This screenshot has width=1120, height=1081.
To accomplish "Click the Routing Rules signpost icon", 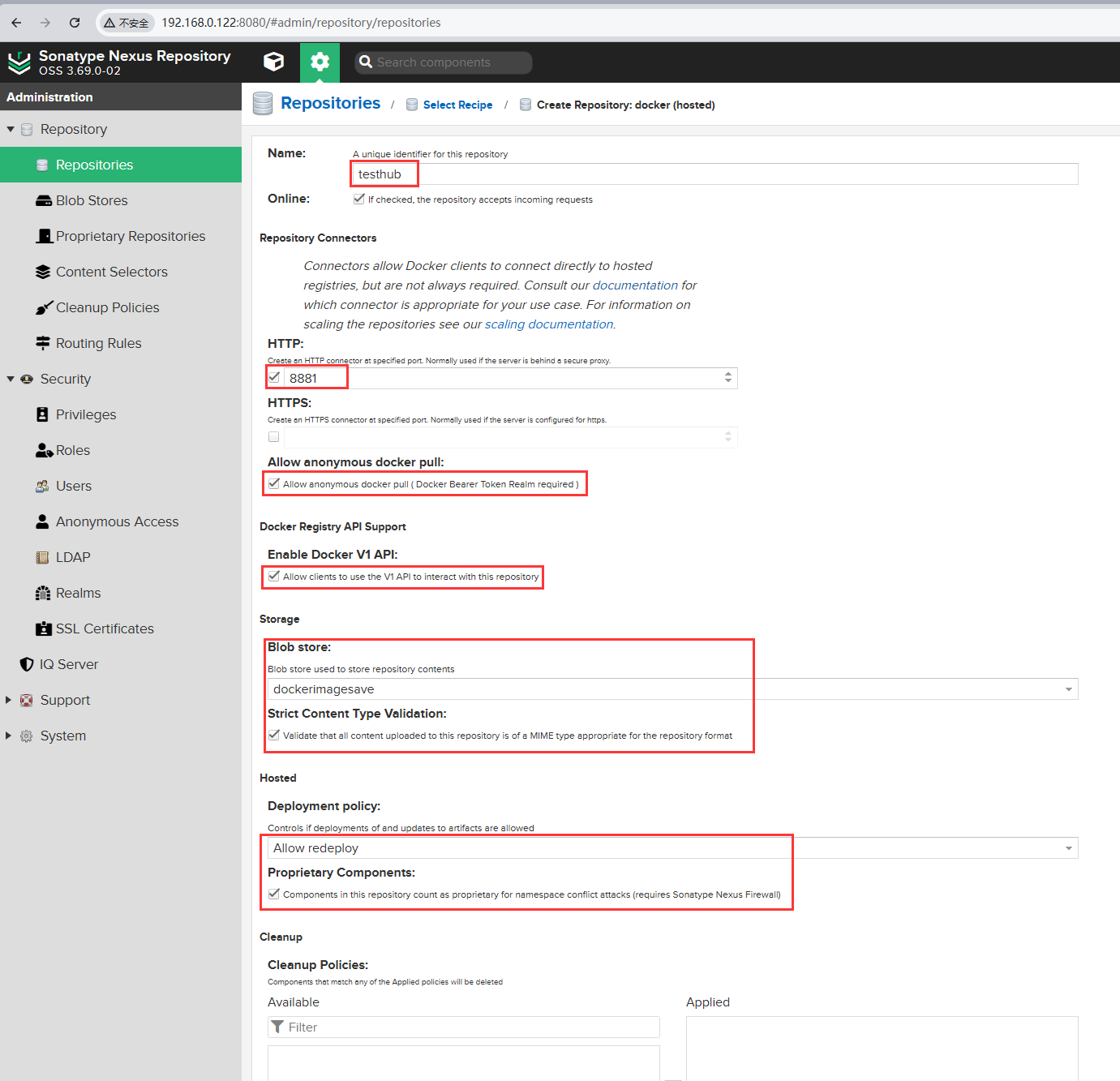I will [x=44, y=343].
